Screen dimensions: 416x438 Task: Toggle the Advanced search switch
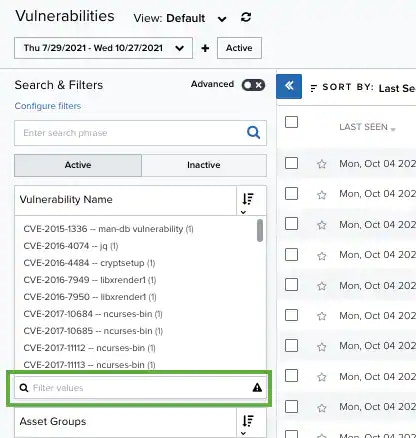(x=253, y=85)
